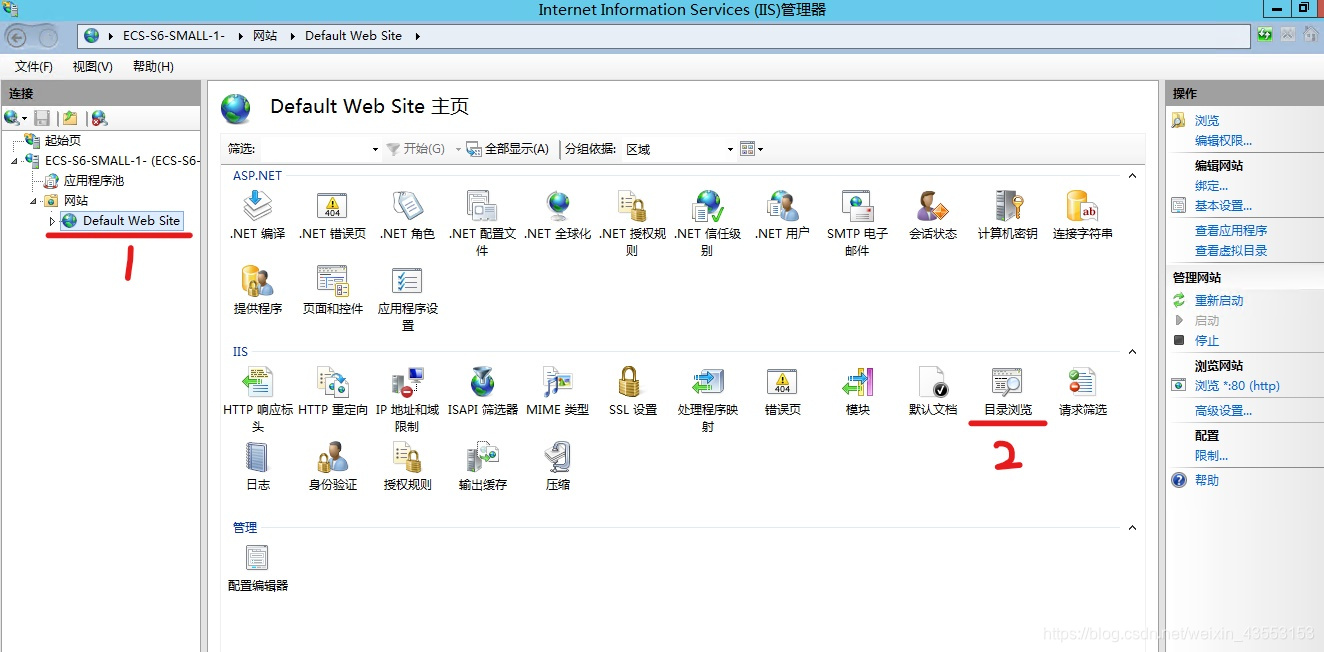
Task: Select 应用程序池 in the connections tree
Action: (x=93, y=181)
